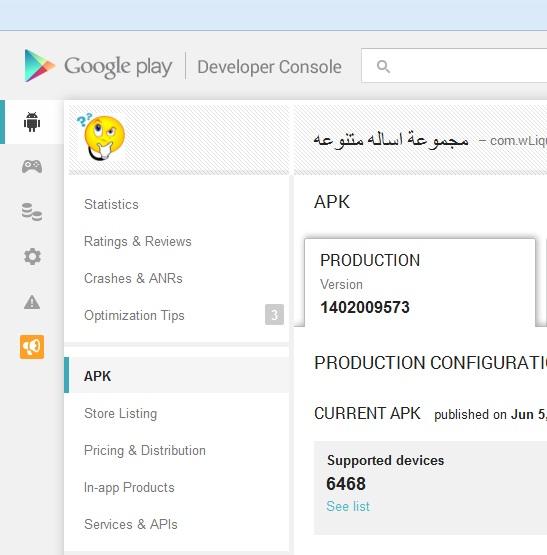Focus the Developer Console search box
This screenshot has height=555, width=547.
[x=454, y=66]
